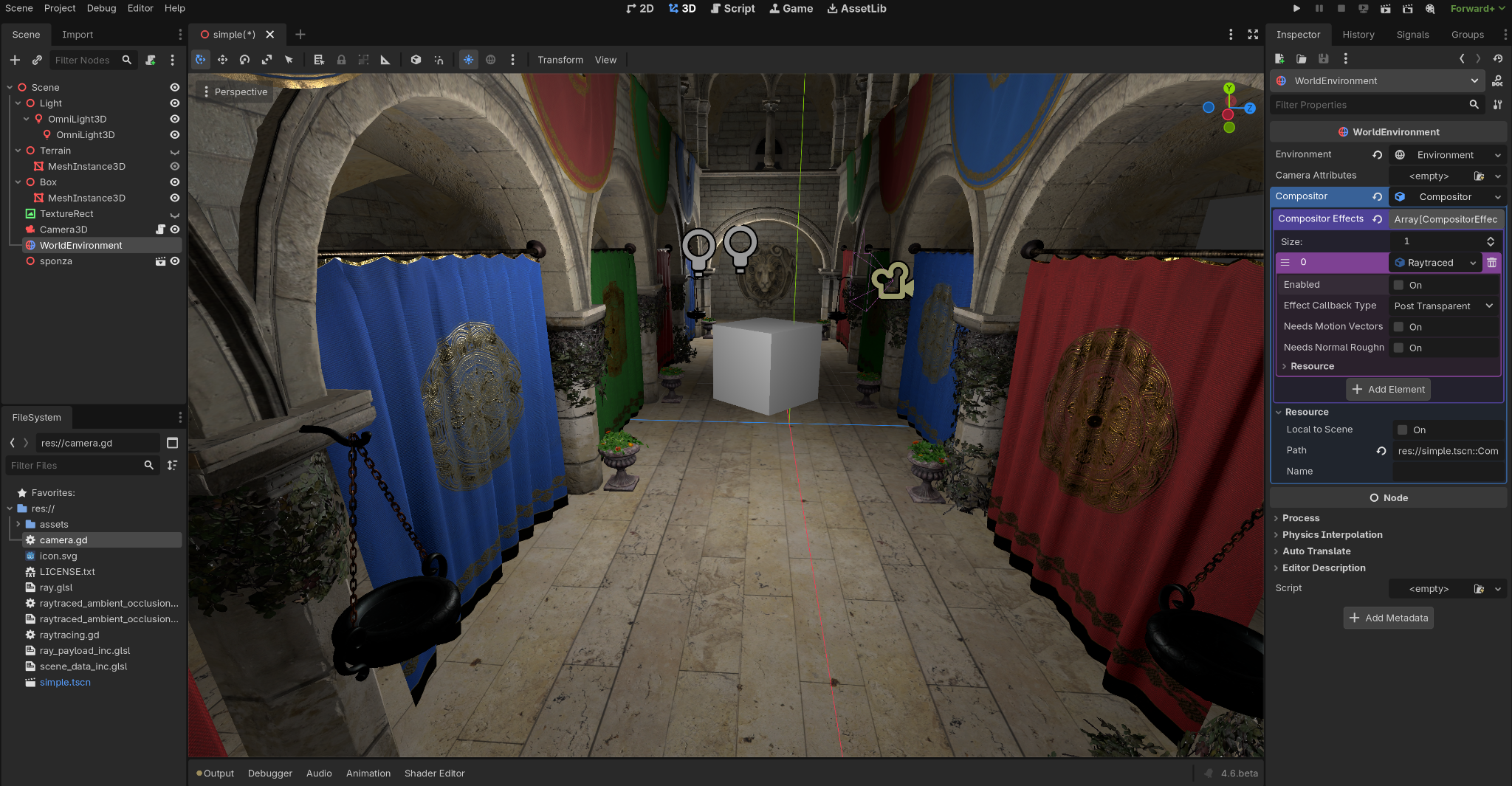Save resource disk icon in Inspector

tap(1324, 58)
